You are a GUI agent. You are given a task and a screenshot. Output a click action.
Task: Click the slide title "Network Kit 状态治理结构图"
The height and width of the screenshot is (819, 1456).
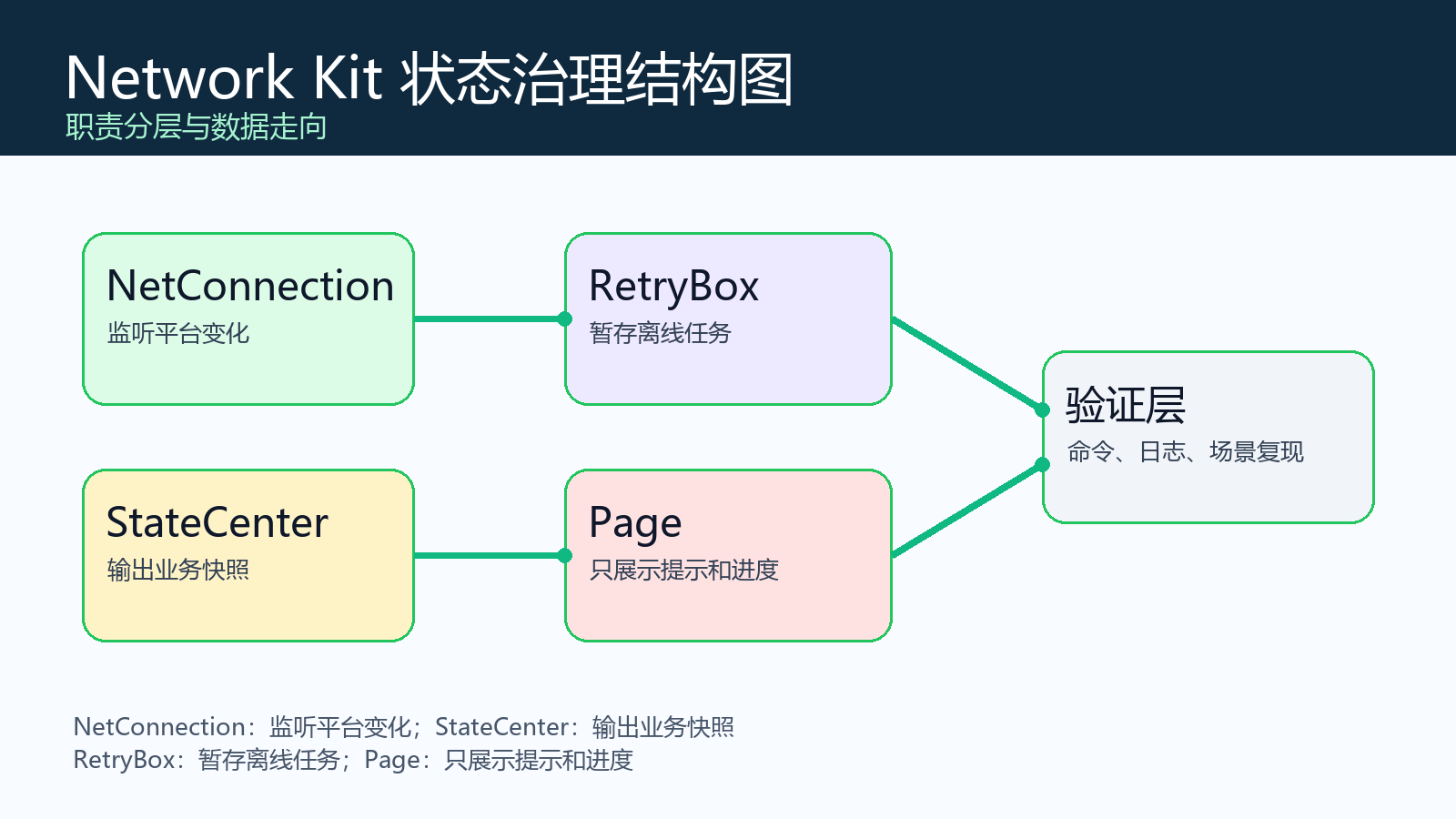coord(429,78)
